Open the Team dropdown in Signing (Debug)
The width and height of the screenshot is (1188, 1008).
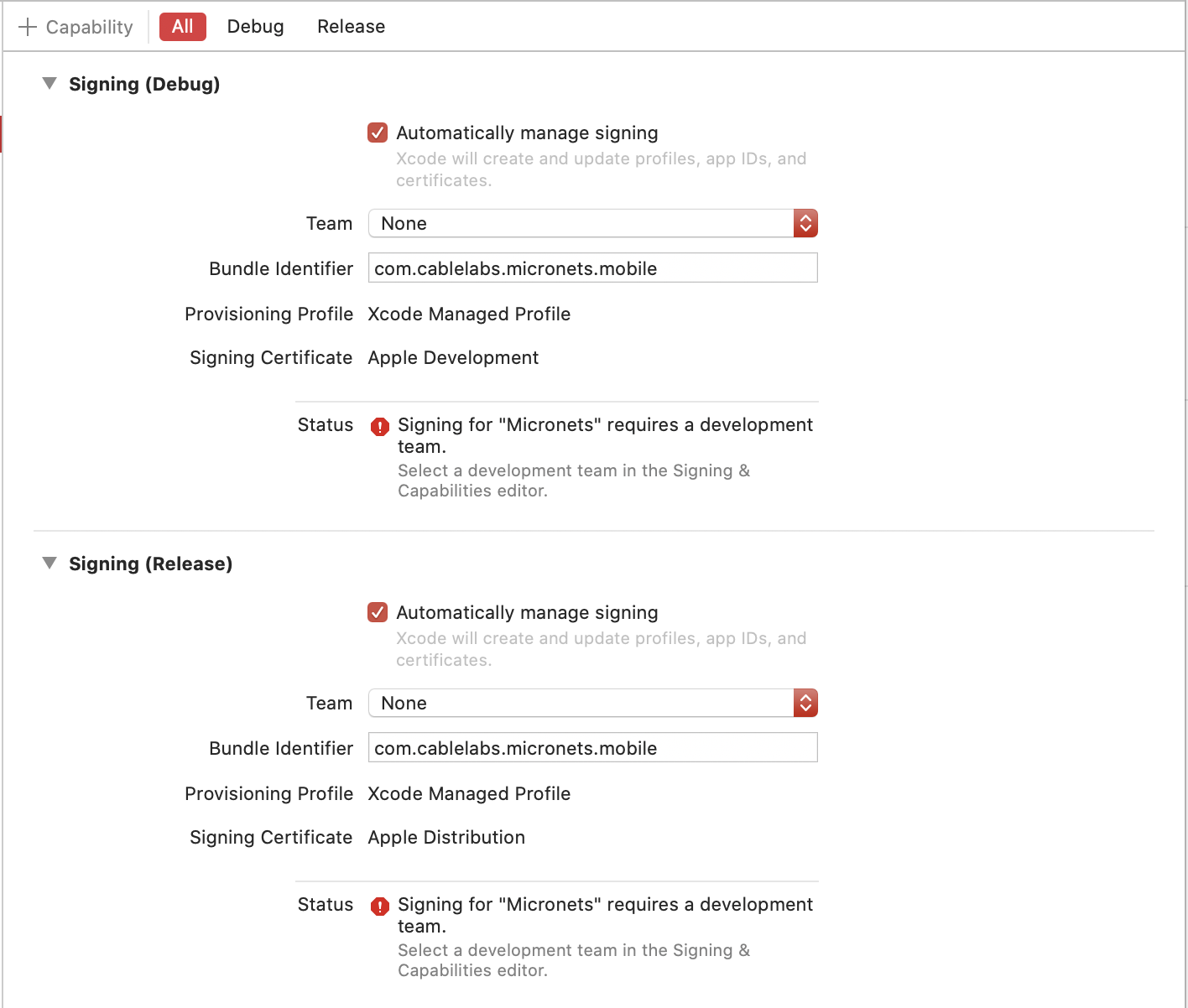(593, 223)
